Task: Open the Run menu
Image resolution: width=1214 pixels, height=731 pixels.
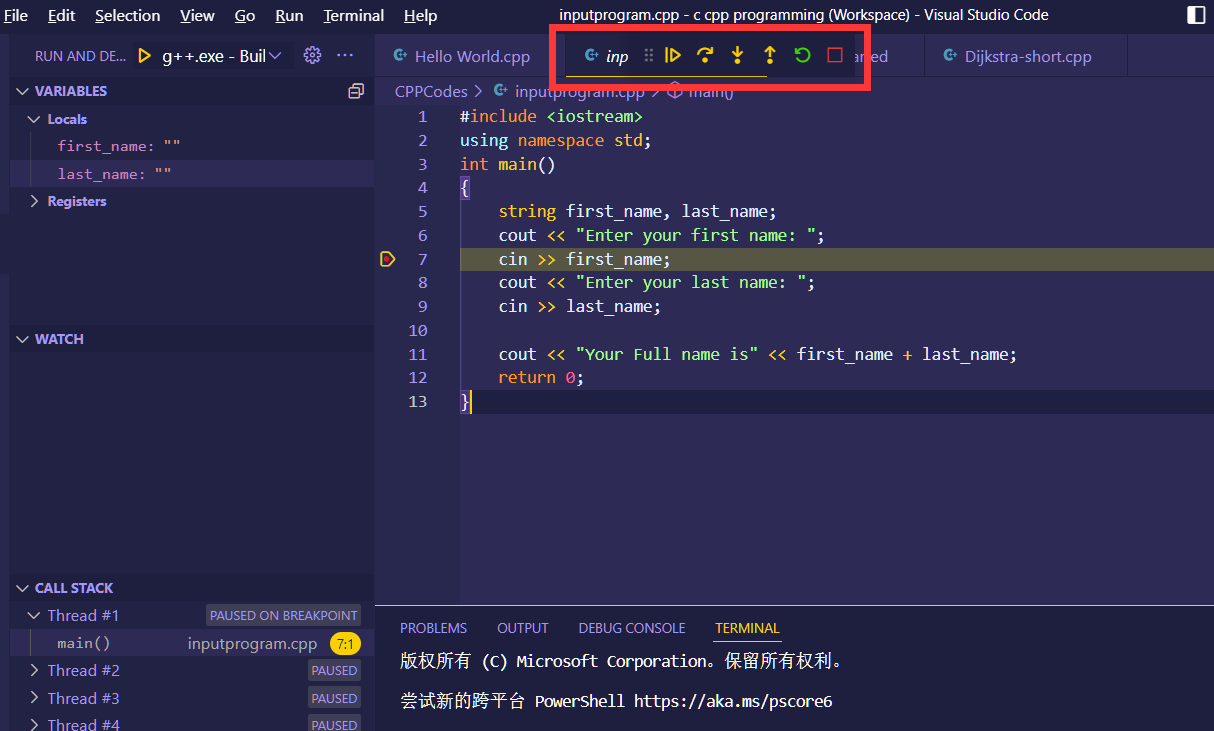Action: click(x=289, y=15)
